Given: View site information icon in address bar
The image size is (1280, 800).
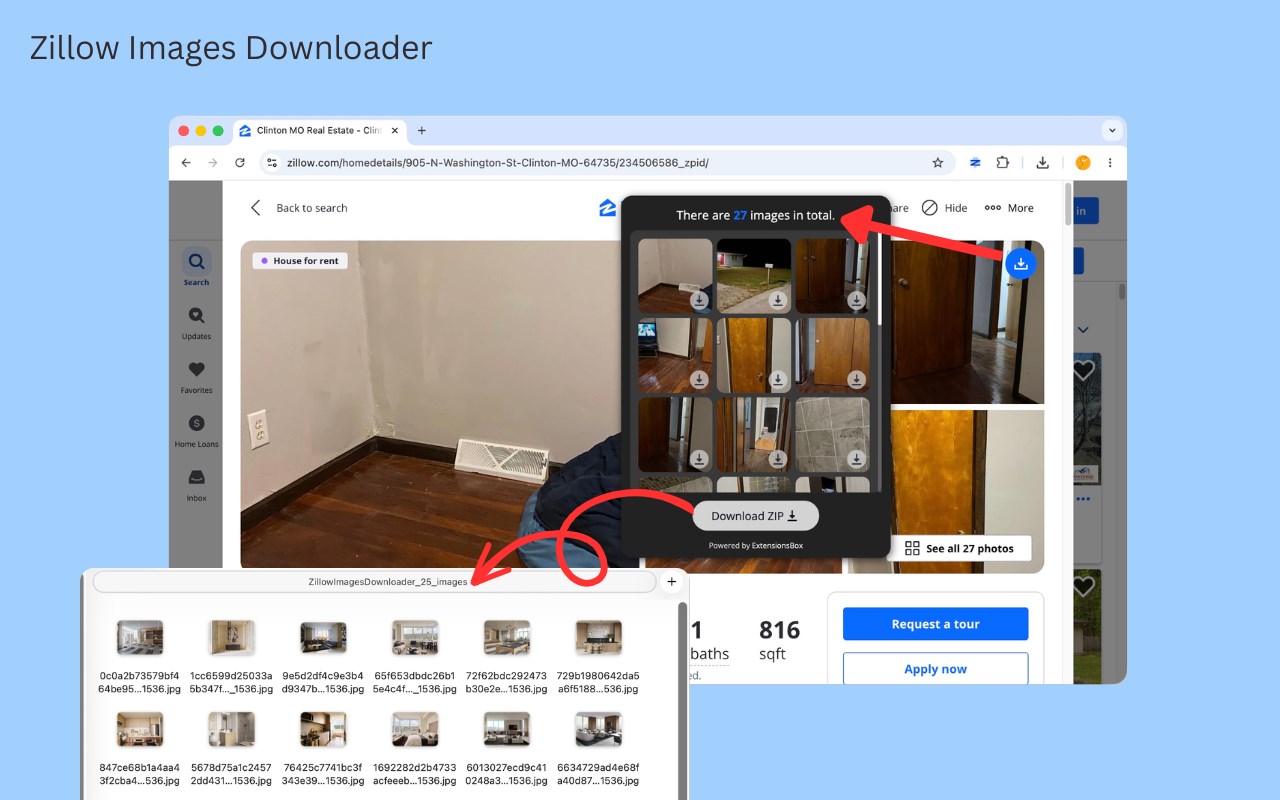Looking at the screenshot, I should point(271,163).
